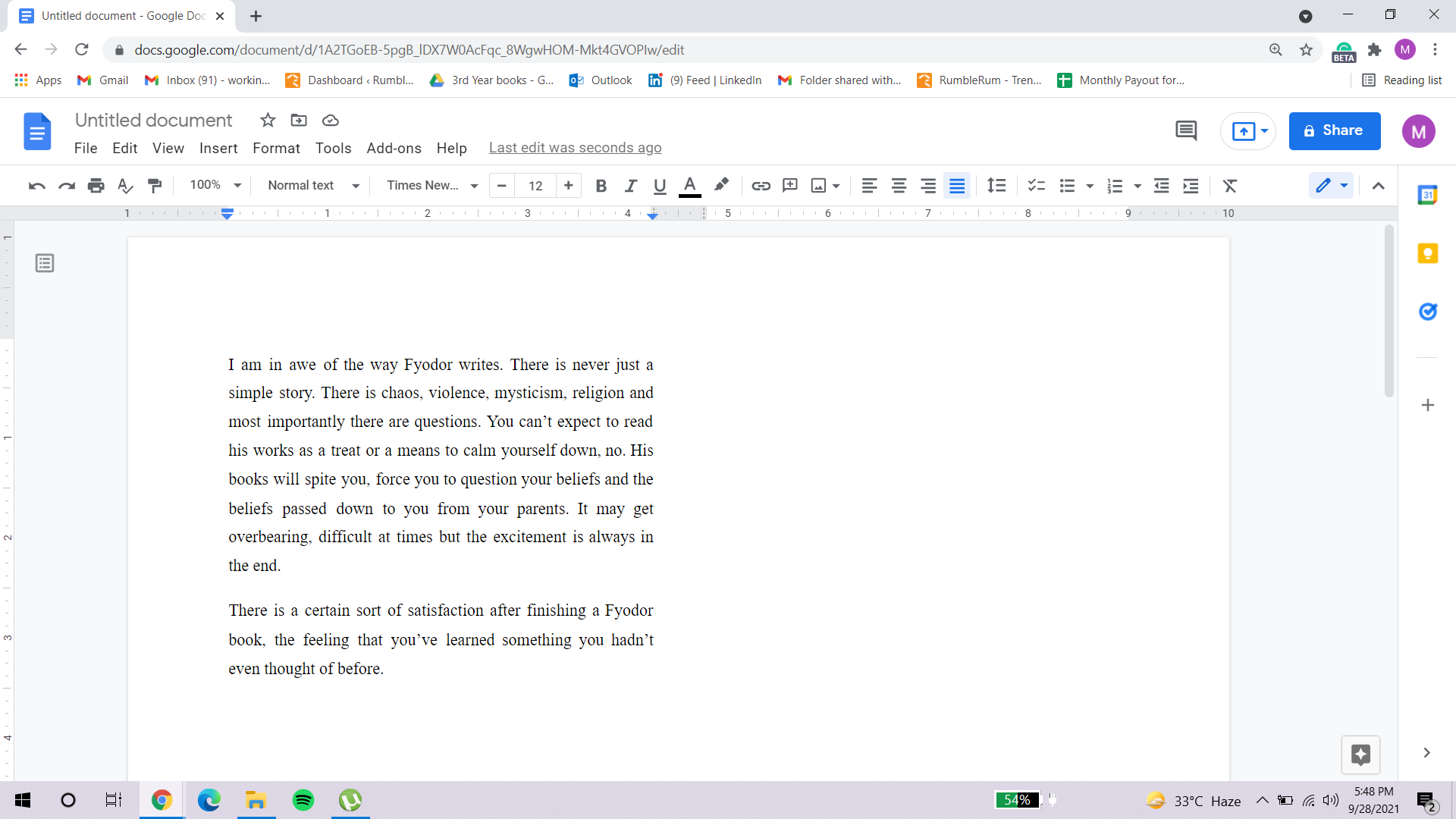
Task: Open Times New Roman font dropdown
Action: [x=432, y=185]
